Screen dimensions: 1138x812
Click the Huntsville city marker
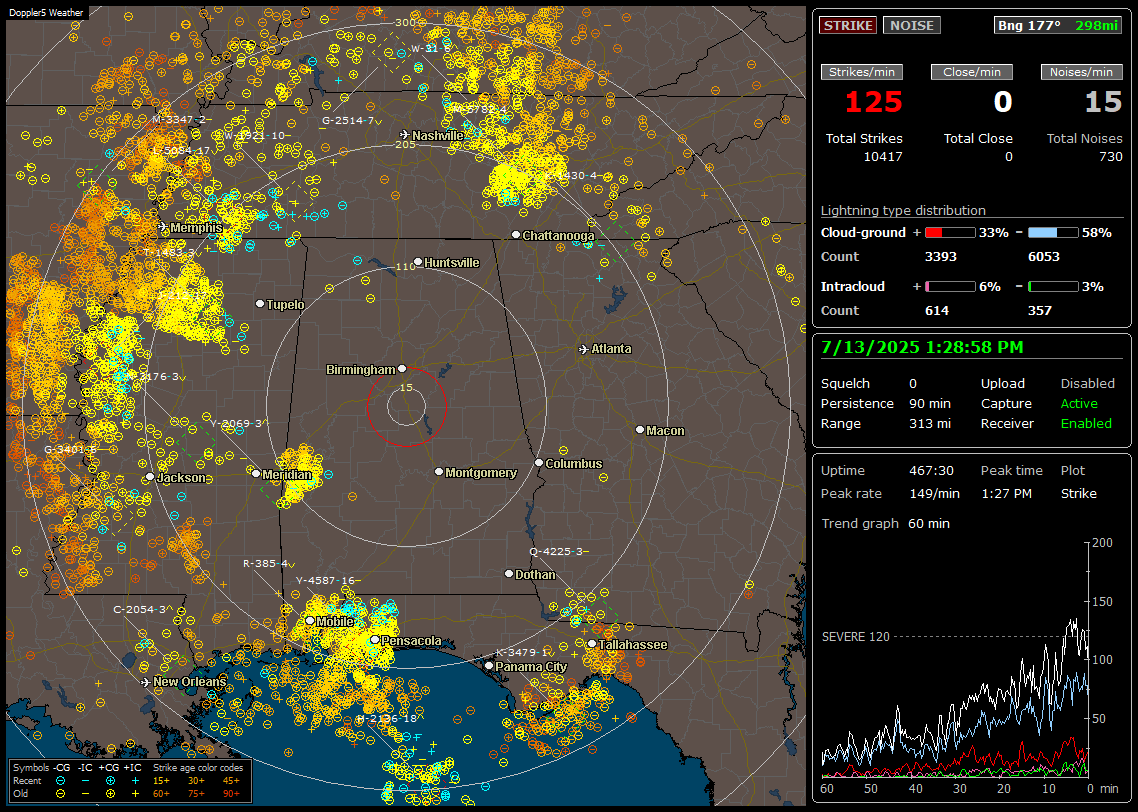pos(418,262)
